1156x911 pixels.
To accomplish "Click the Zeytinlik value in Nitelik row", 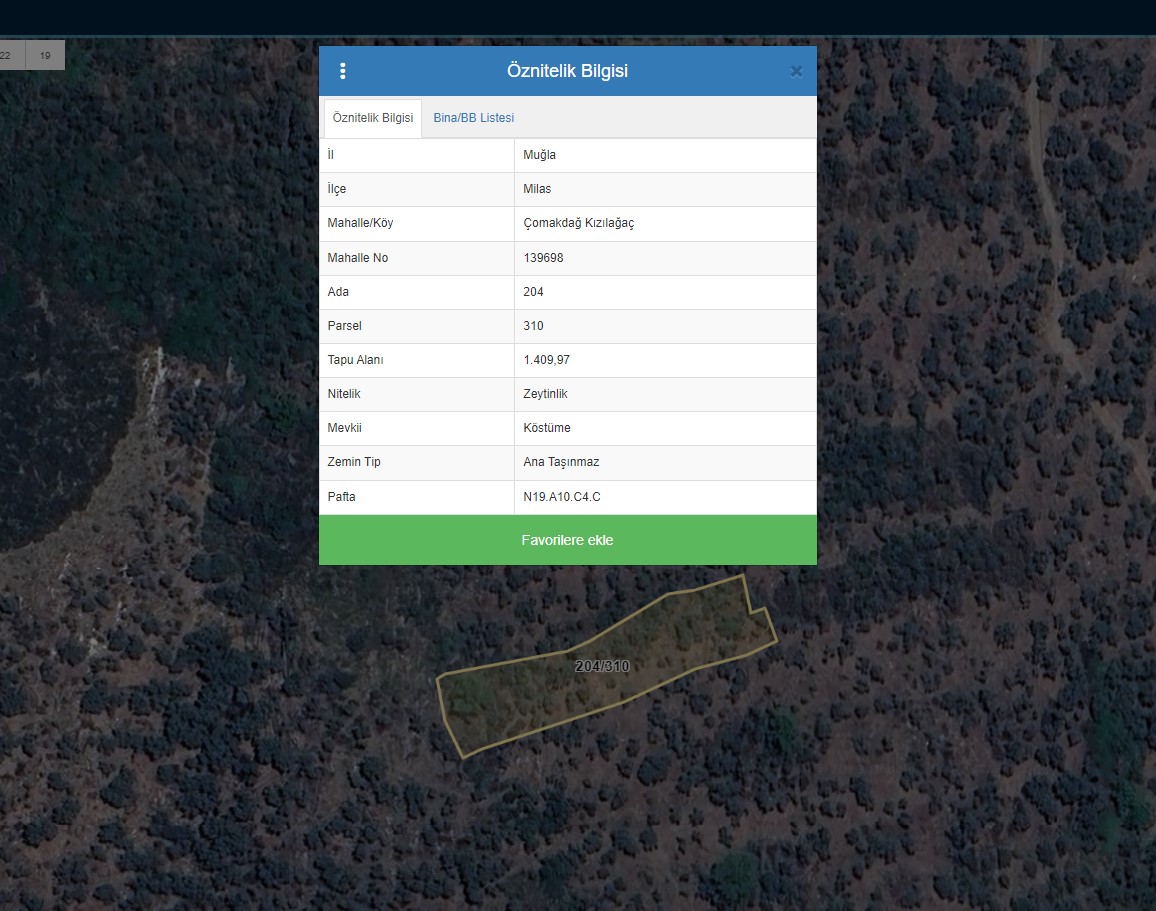I will point(546,394).
